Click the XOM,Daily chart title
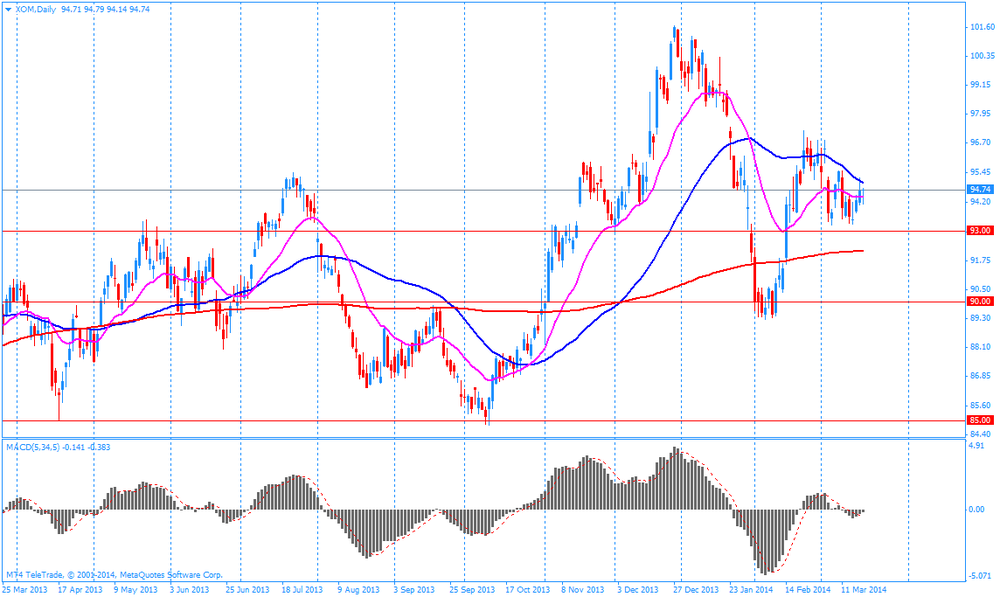Viewport: 1000px width, 597px height. [x=36, y=10]
